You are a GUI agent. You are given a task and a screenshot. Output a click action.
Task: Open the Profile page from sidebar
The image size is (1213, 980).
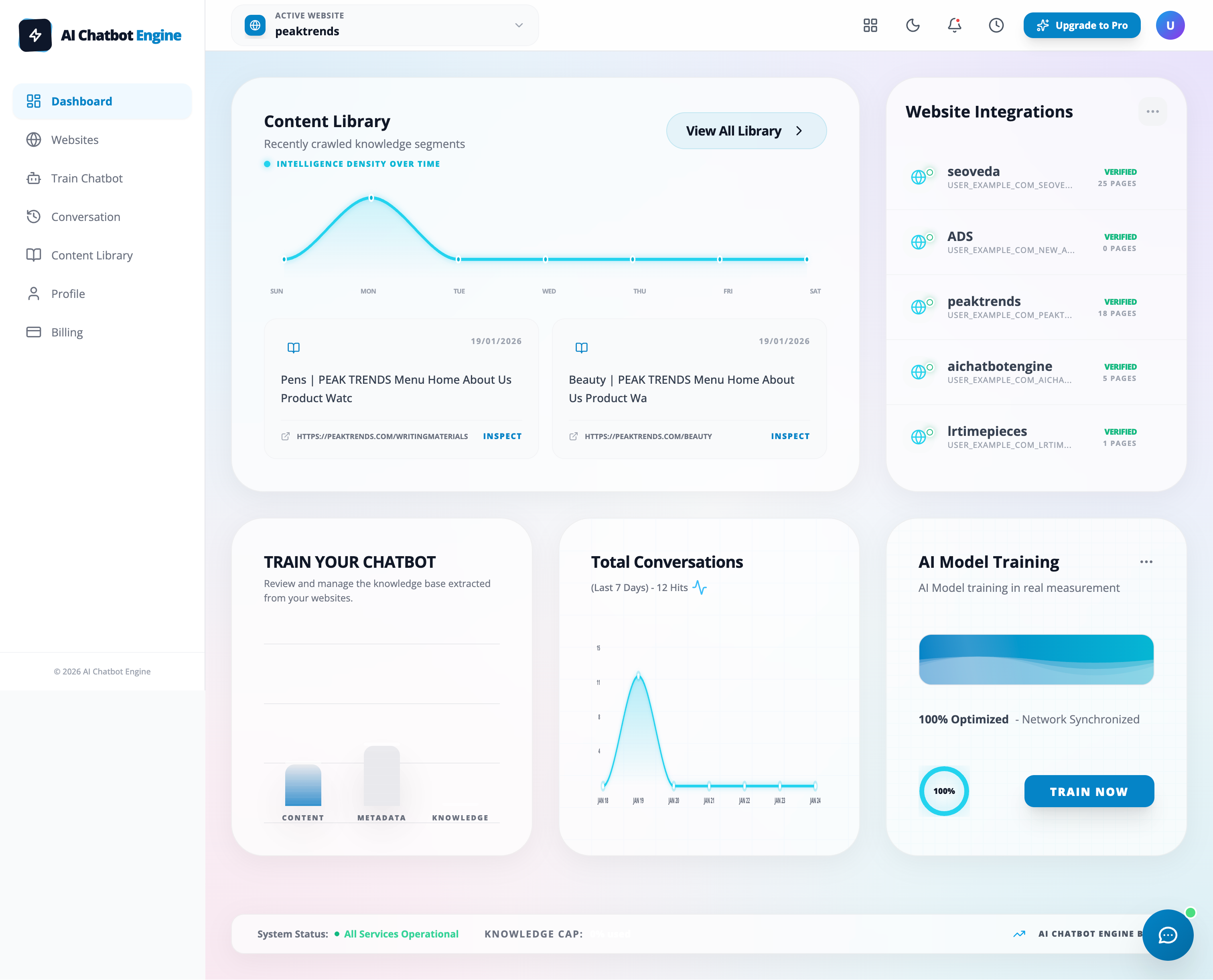click(x=68, y=294)
